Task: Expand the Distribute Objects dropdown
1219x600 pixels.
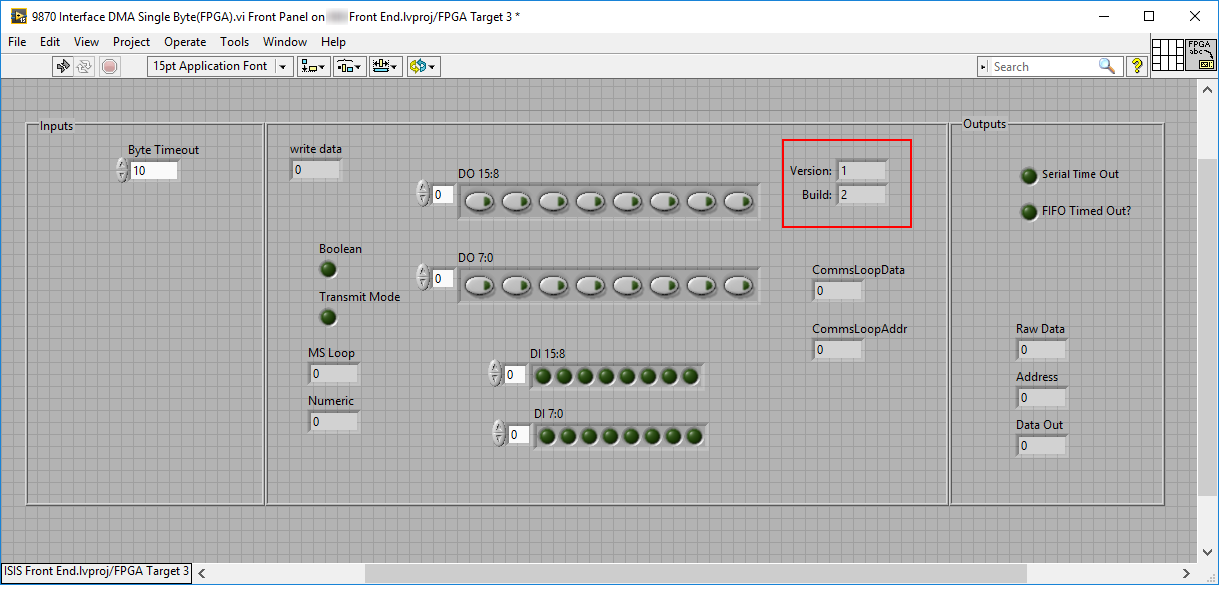Action: coord(349,66)
